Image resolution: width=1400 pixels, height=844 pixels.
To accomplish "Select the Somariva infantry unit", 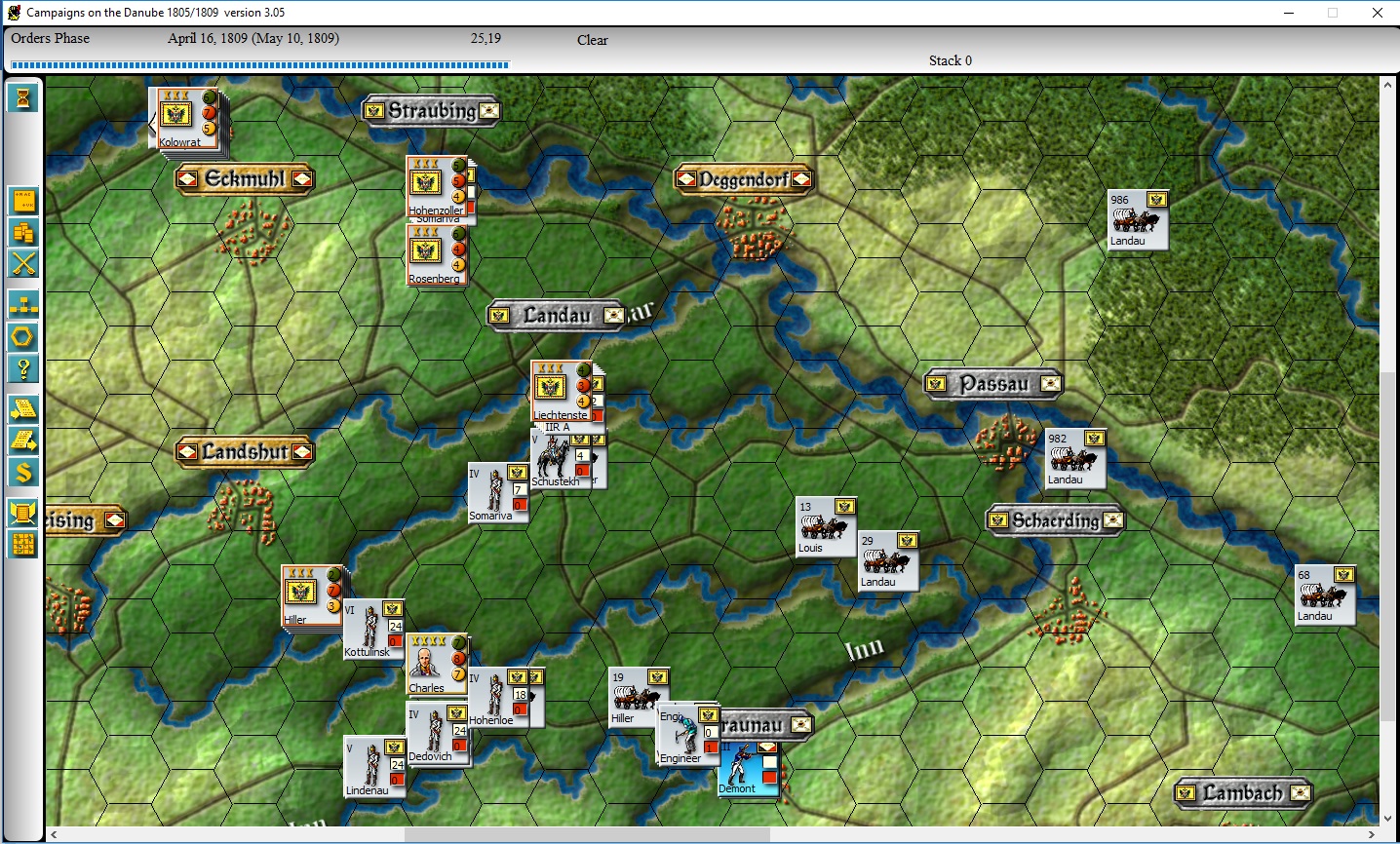I will pyautogui.click(x=498, y=493).
